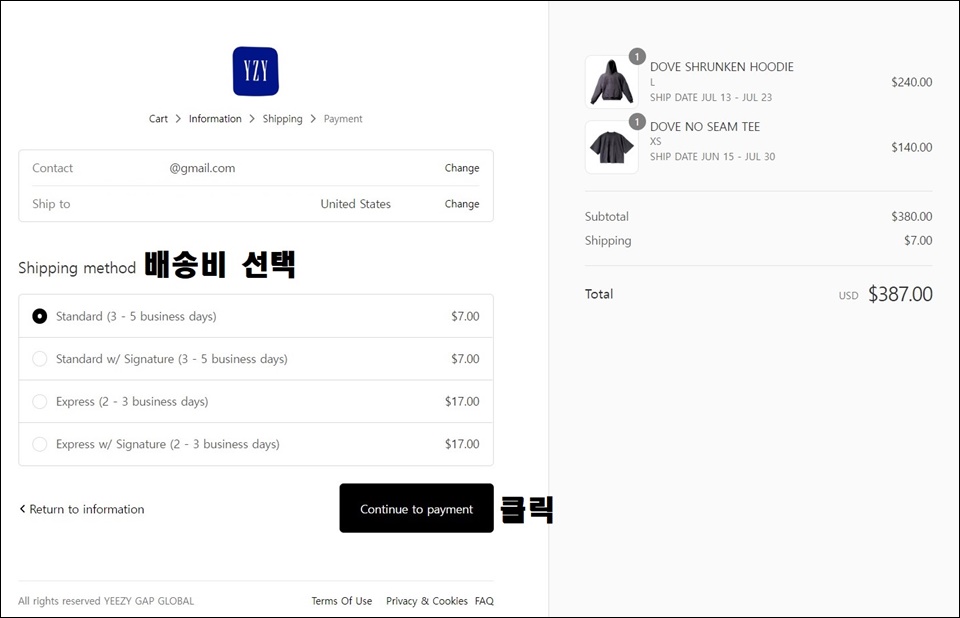Click the $240.00 hoodie price
960x618 pixels.
pyautogui.click(x=912, y=82)
